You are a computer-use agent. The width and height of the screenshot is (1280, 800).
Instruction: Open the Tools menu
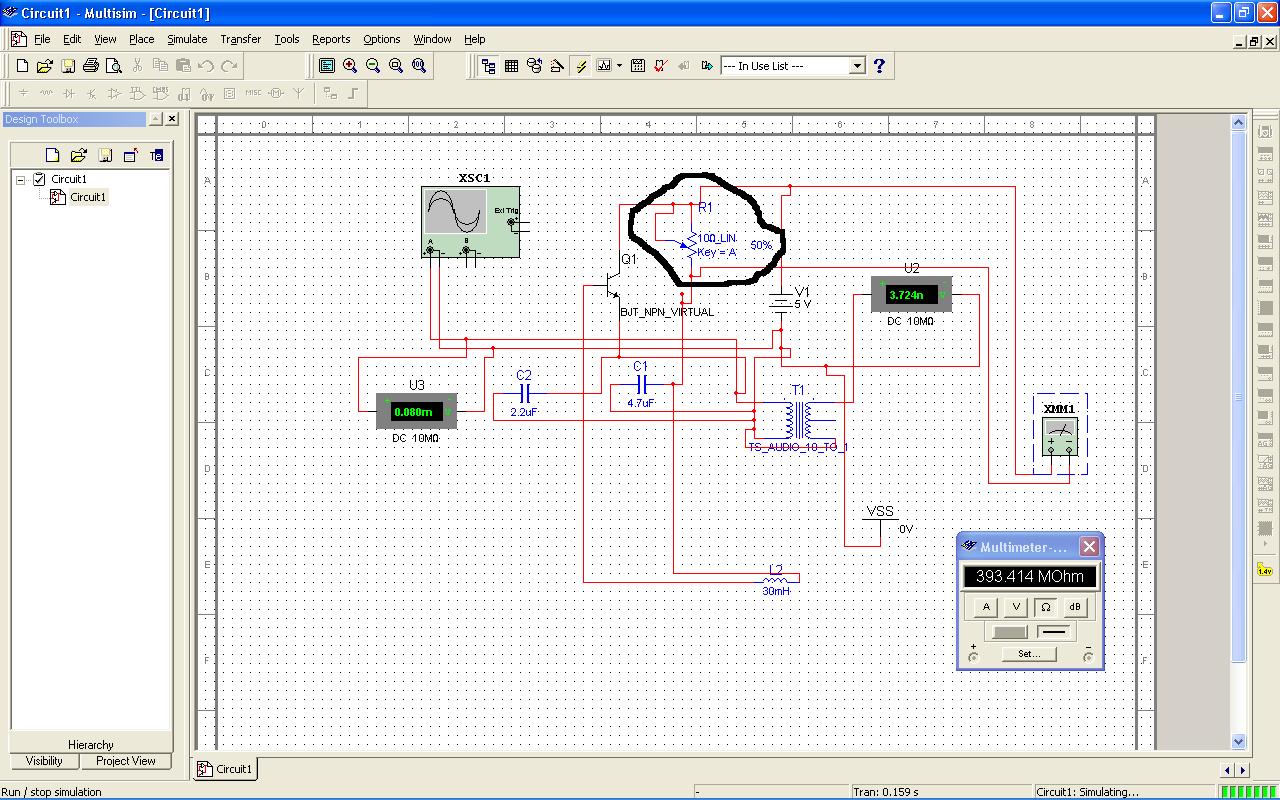click(287, 39)
